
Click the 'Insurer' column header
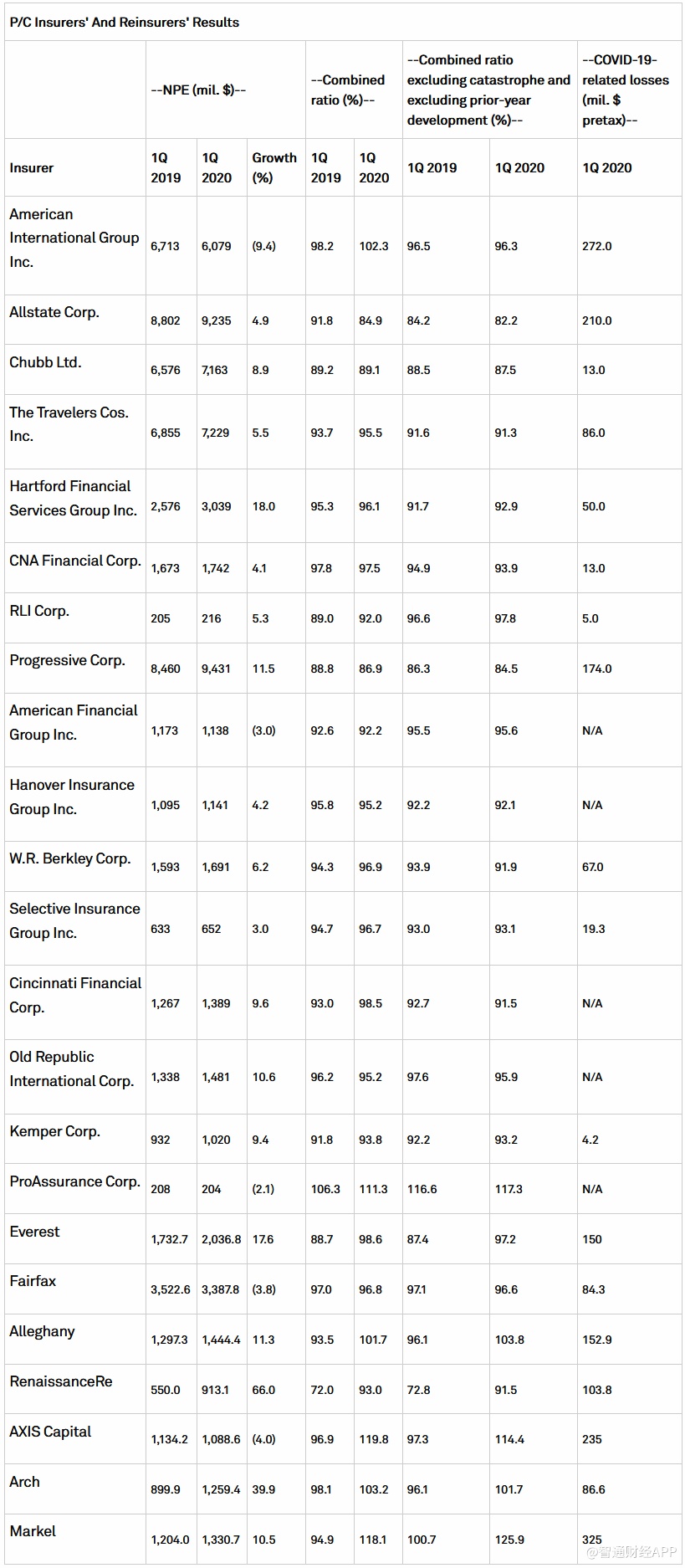pos(32,167)
